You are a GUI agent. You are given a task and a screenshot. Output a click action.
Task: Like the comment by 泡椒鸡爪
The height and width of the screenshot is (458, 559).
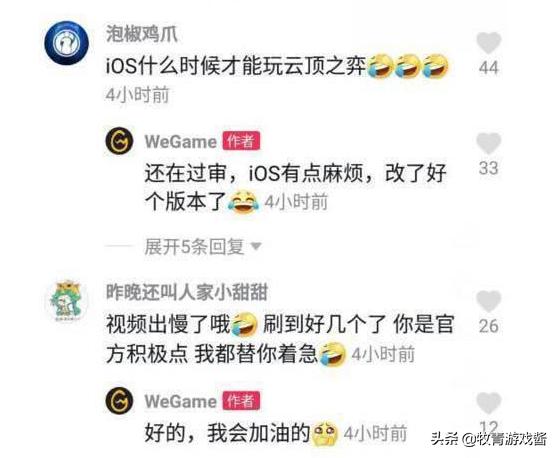coord(489,42)
